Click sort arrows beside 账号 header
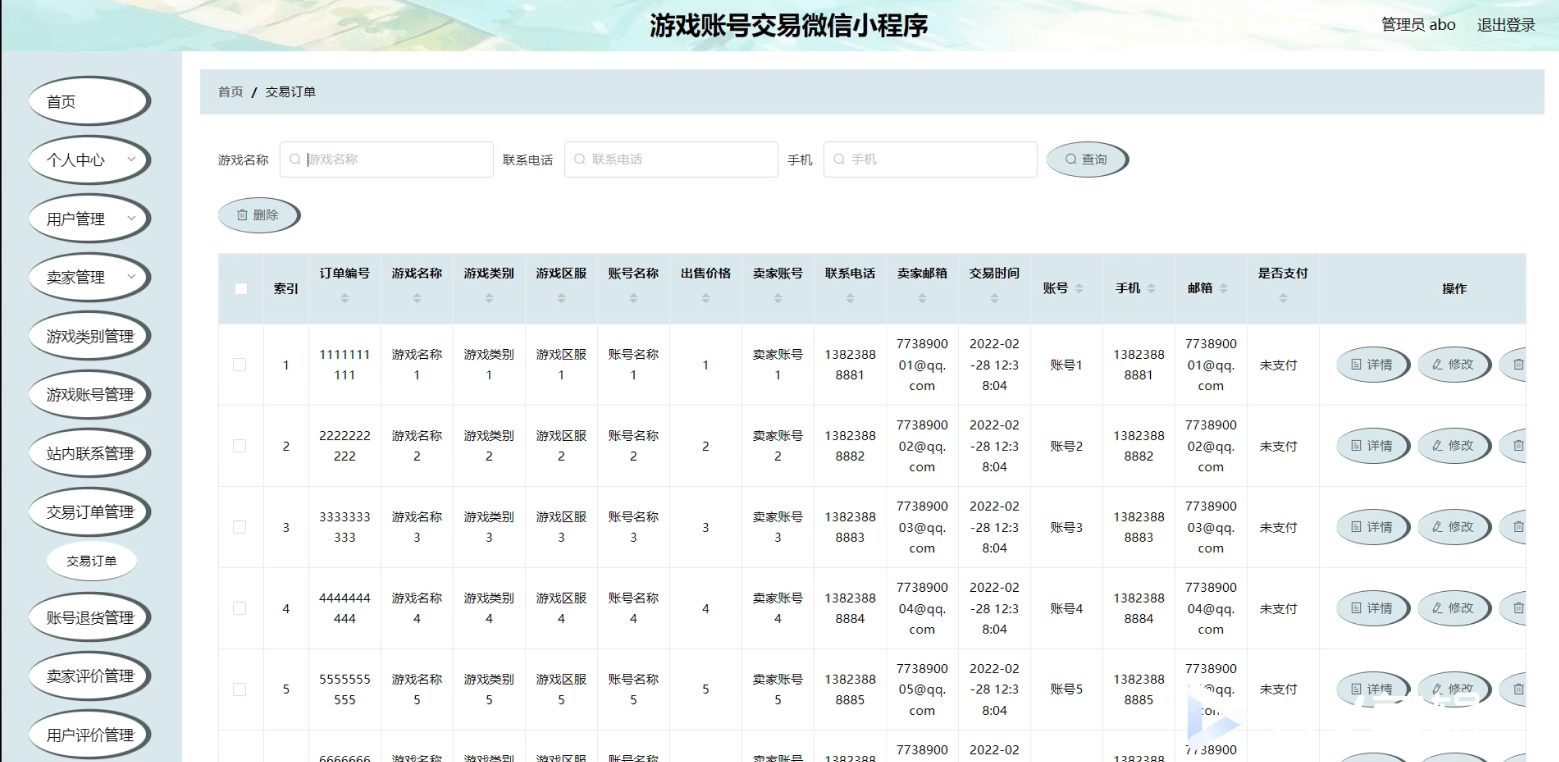The width and height of the screenshot is (1559, 762). 1078,289
